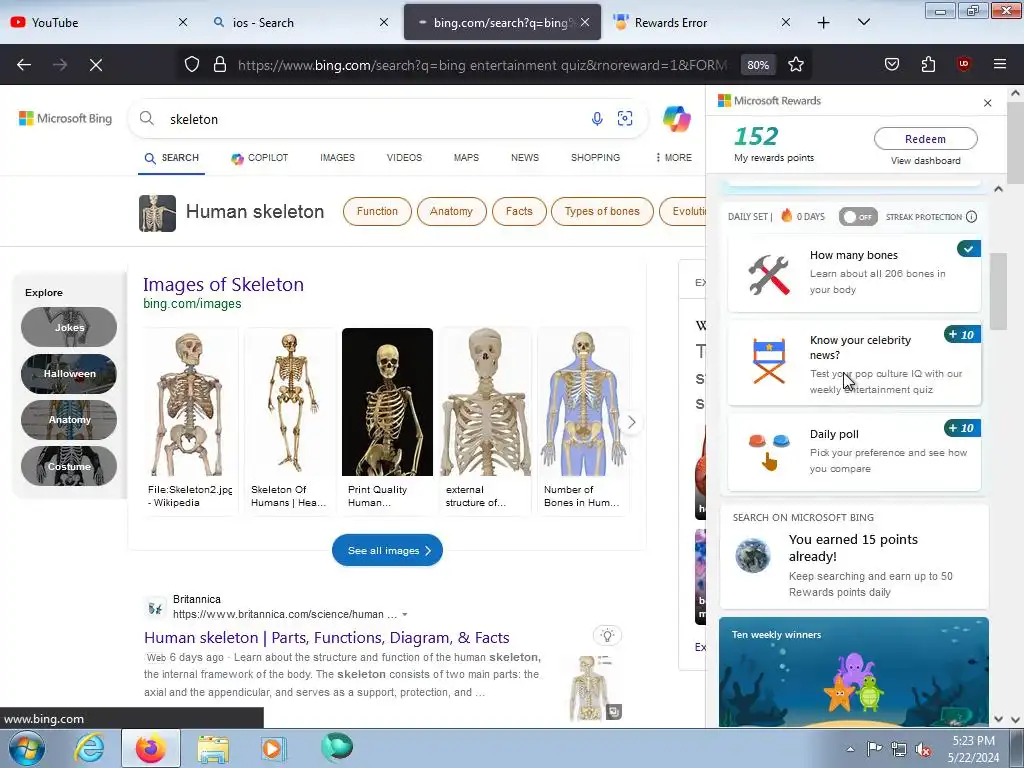Viewport: 1024px width, 768px height.
Task: Open the How many bones card
Action: pos(854,273)
